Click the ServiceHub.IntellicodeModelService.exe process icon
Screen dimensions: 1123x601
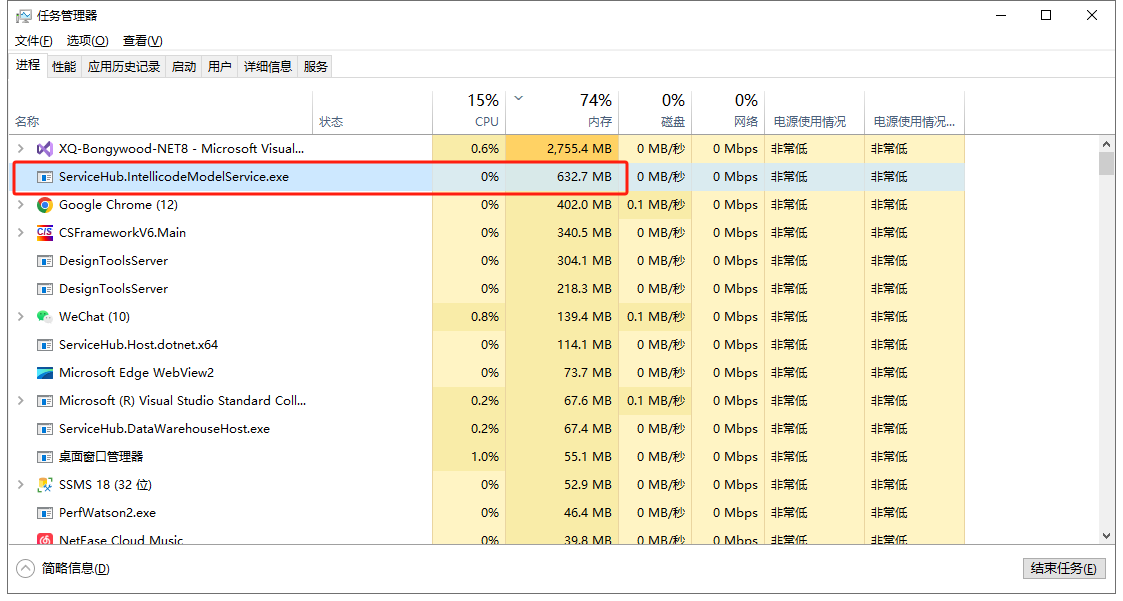coord(44,177)
